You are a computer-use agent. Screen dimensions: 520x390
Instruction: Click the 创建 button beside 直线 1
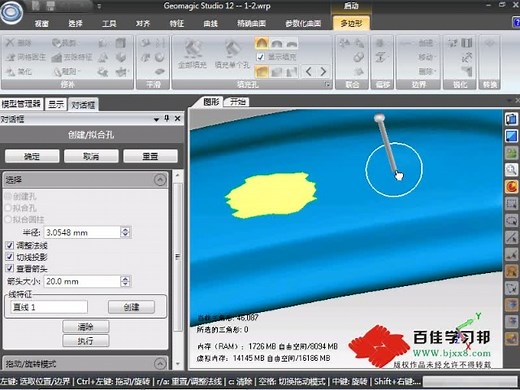[x=131, y=307]
